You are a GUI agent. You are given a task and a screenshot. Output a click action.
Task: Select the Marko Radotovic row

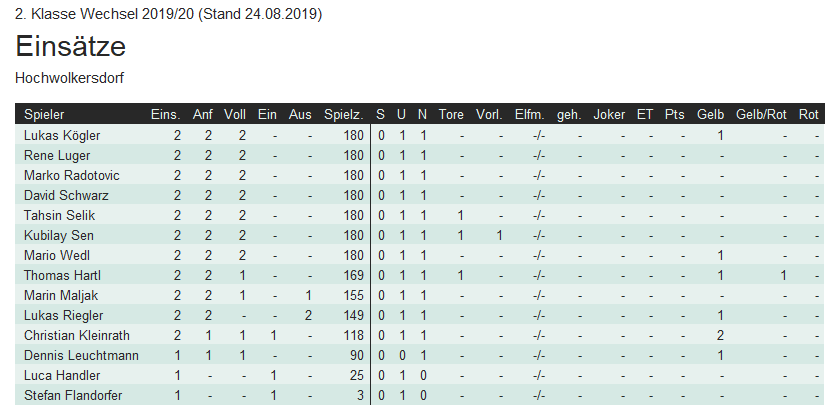tap(420, 176)
